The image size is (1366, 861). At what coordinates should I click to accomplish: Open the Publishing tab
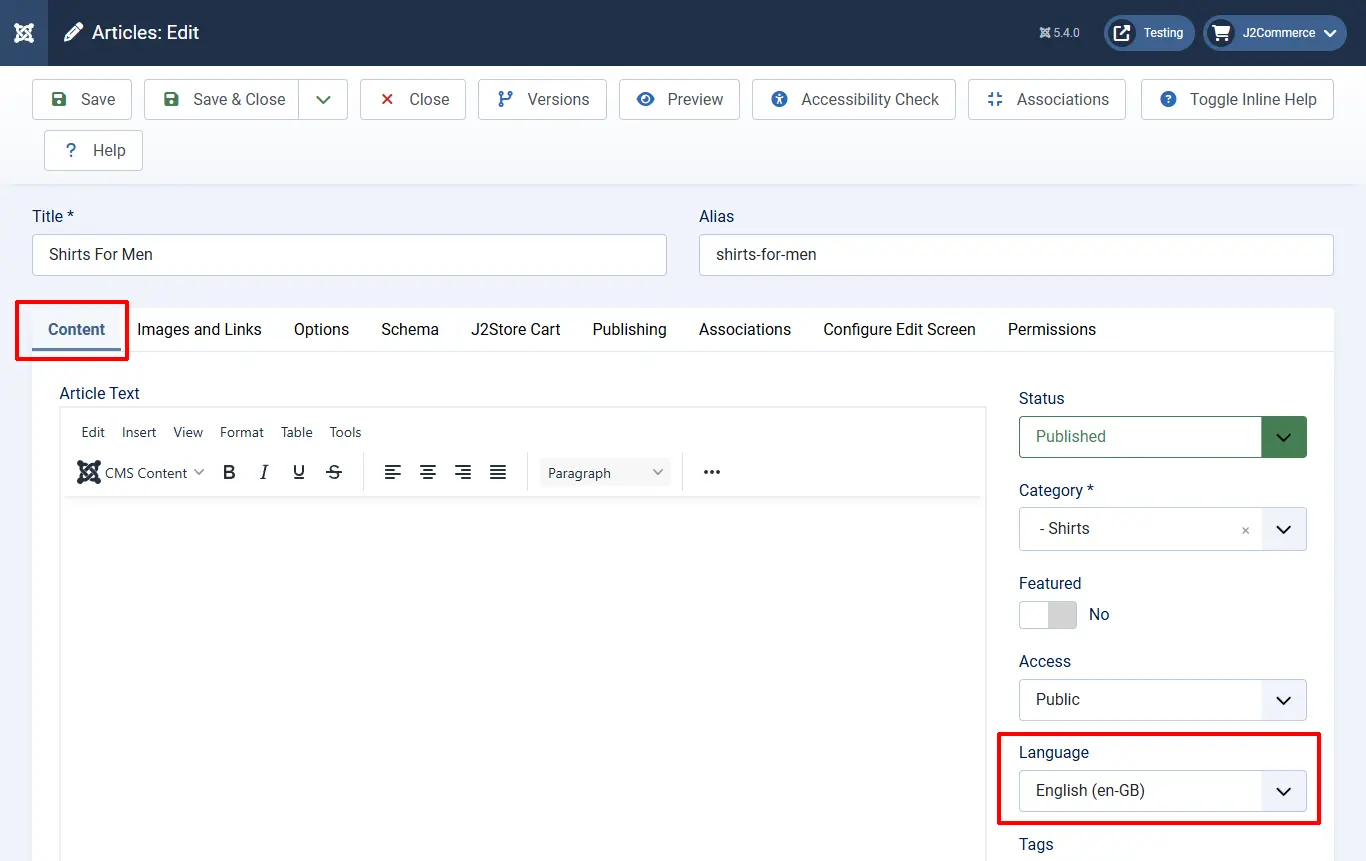(630, 330)
